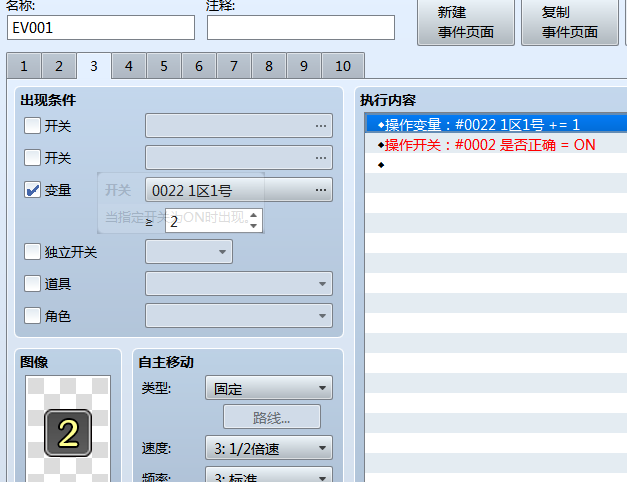The image size is (627, 482).
Task: Tick the 道具 condition checkbox
Action: coord(32,284)
